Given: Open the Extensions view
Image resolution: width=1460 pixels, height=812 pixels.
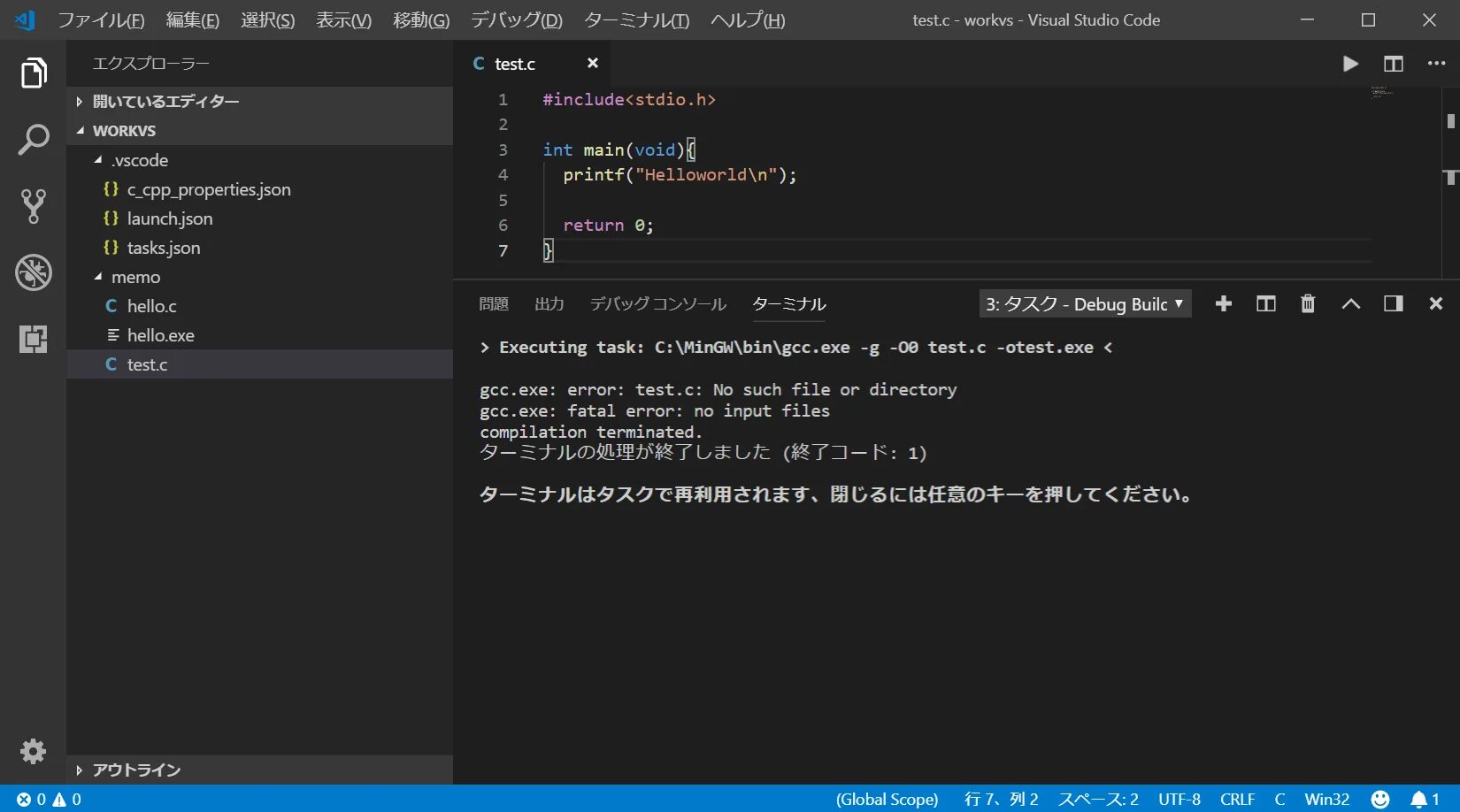Looking at the screenshot, I should [33, 339].
